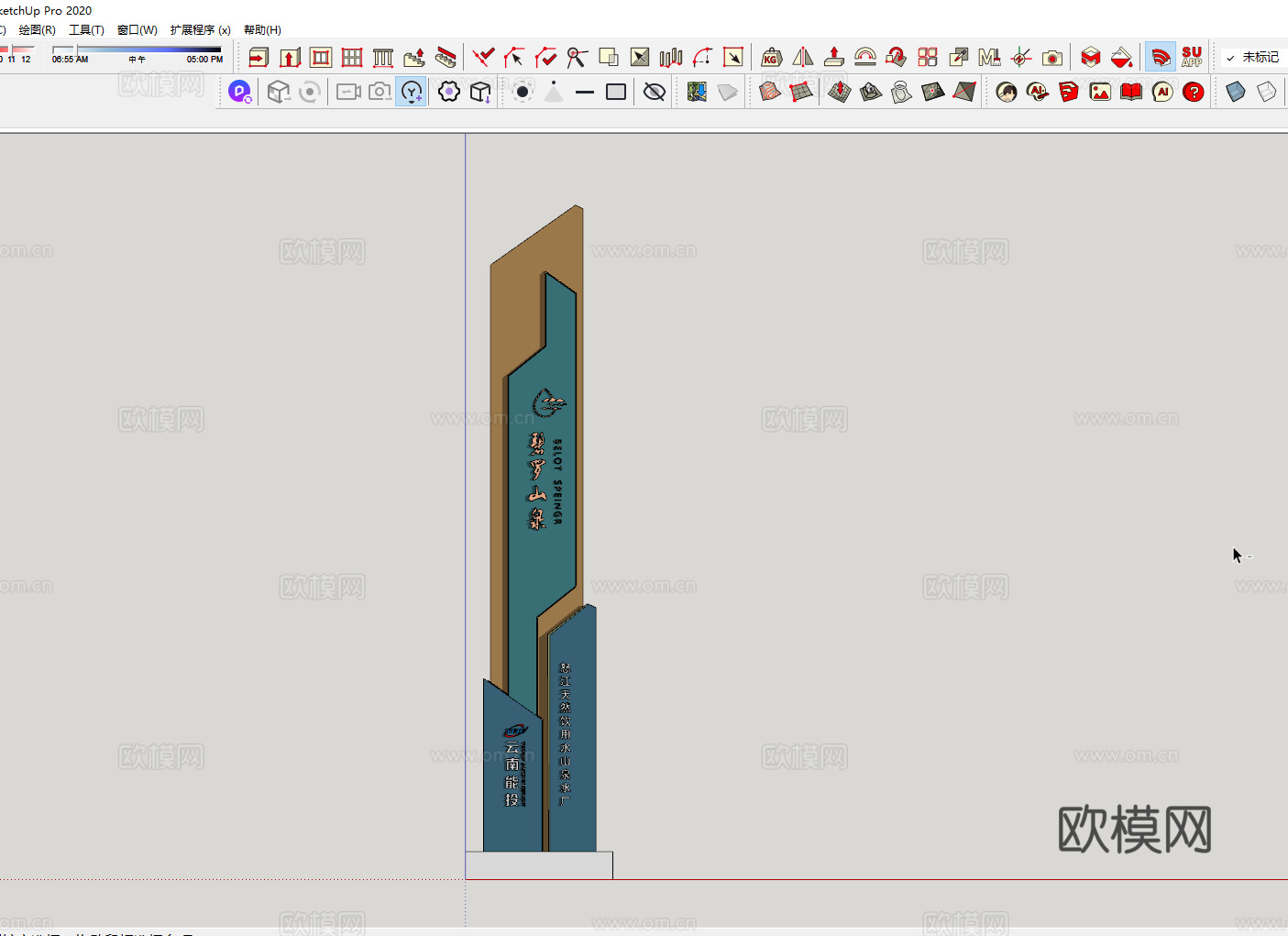The image size is (1288, 936).
Task: Toggle the hidden-eye visibility icon
Action: point(655,92)
